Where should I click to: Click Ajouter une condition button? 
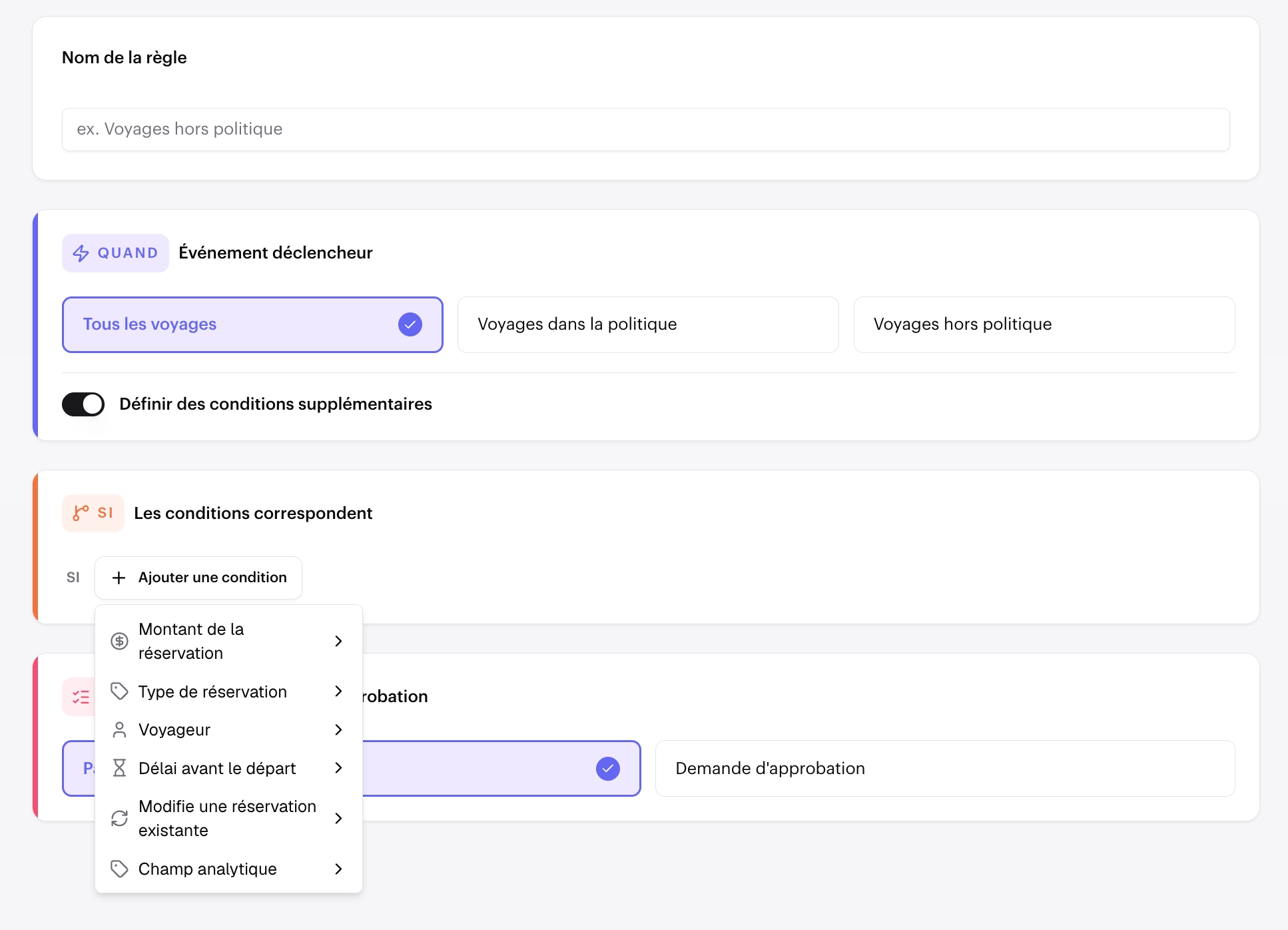(198, 578)
